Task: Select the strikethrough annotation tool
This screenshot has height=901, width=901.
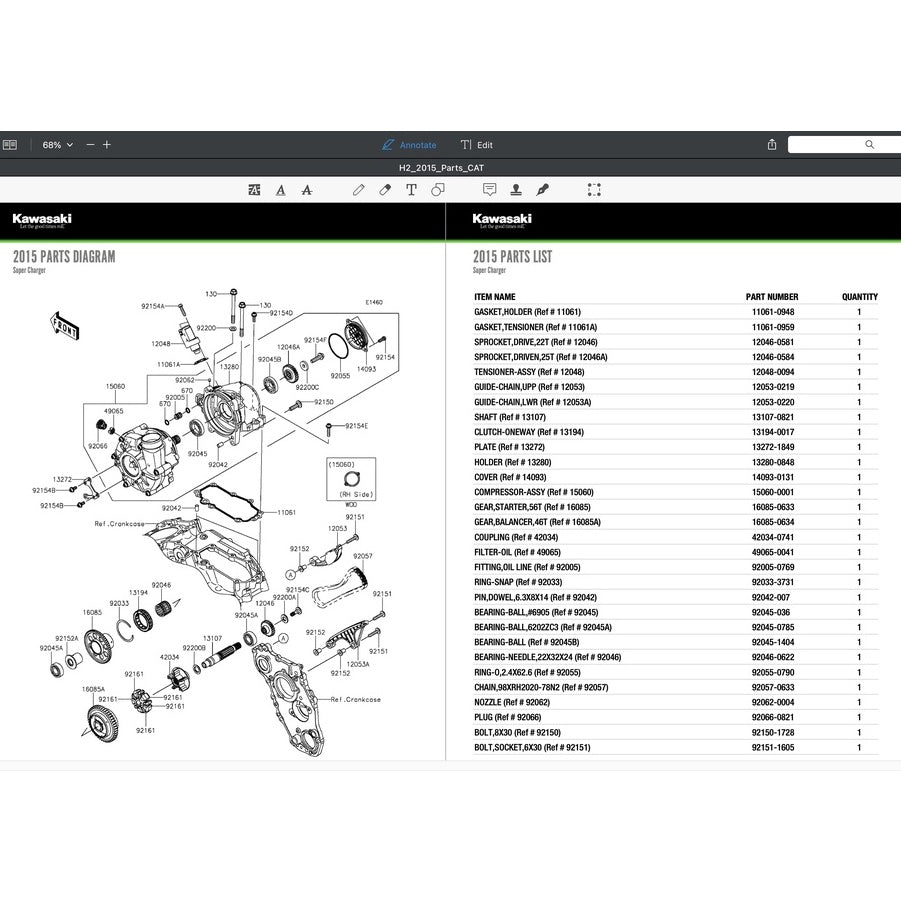Action: tap(307, 189)
